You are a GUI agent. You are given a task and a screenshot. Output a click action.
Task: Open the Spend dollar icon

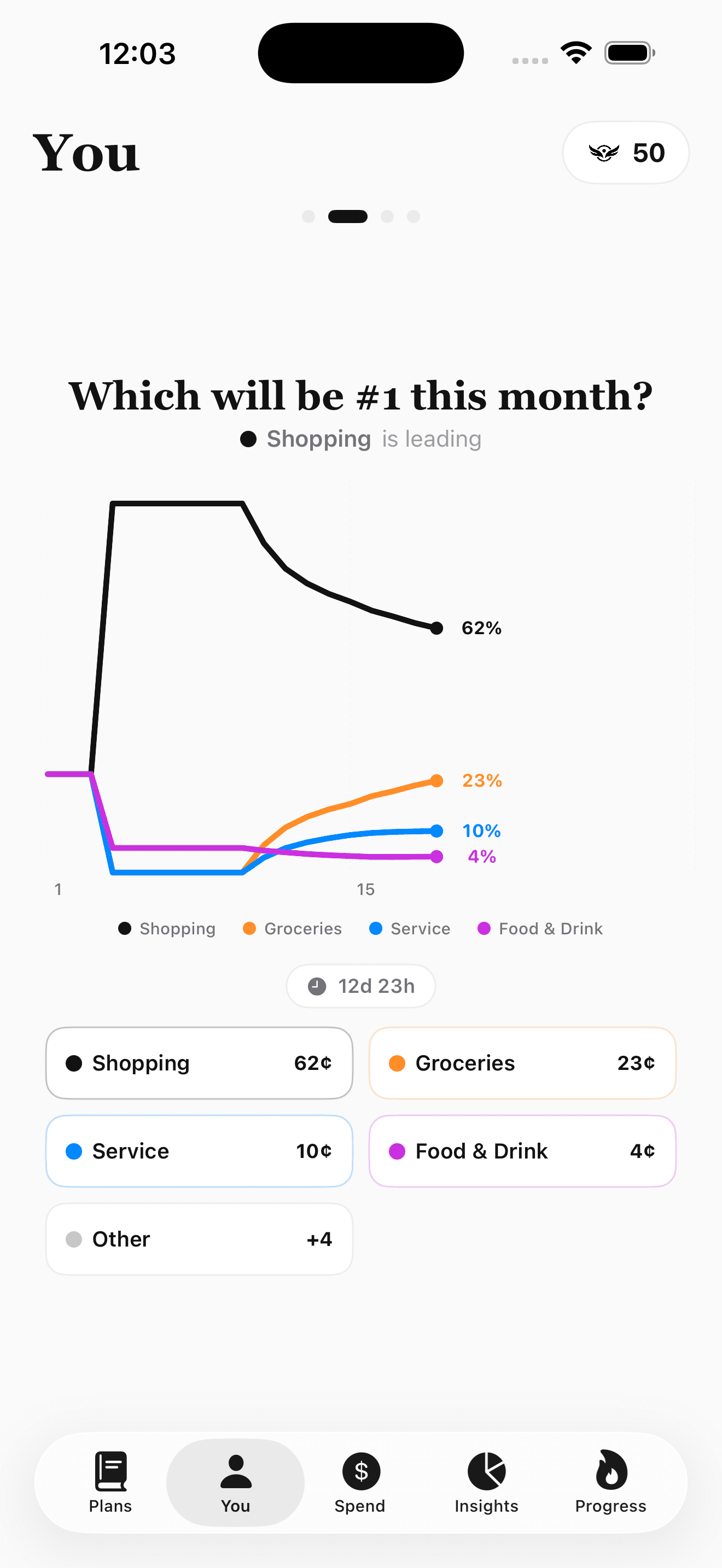[360, 1471]
